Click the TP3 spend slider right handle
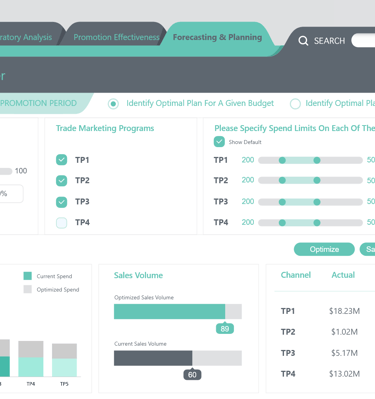375x399 pixels. coord(317,202)
